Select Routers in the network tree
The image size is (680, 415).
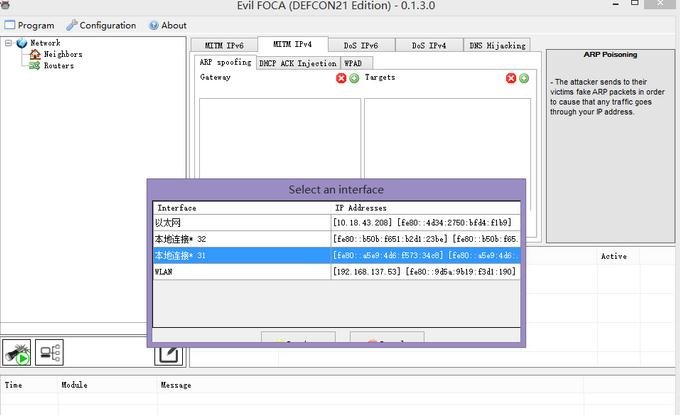[59, 65]
